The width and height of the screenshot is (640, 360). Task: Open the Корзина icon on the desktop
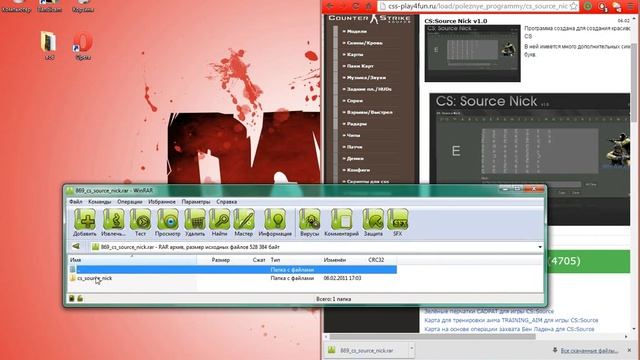coord(83,6)
